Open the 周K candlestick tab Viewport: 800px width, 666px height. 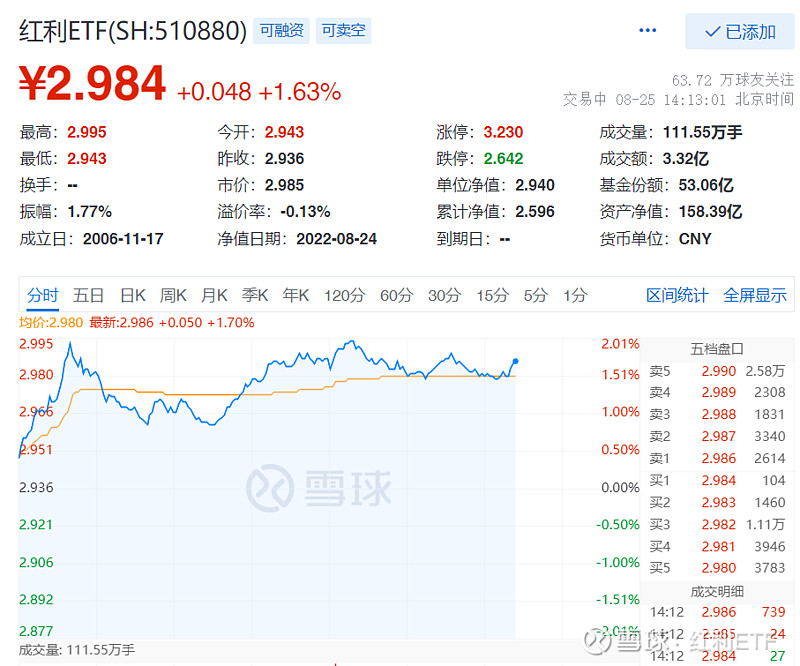tap(174, 295)
